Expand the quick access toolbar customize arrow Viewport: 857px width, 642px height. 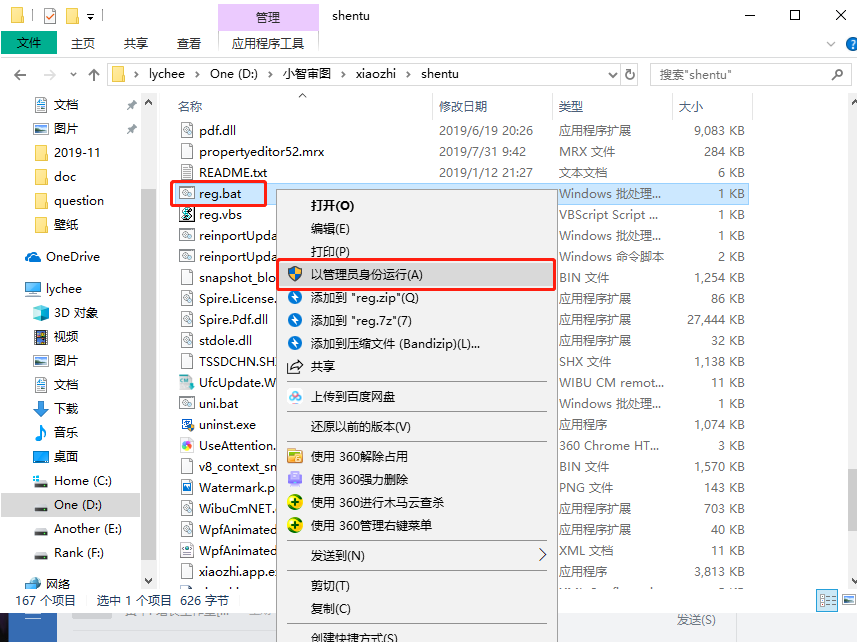[91, 17]
